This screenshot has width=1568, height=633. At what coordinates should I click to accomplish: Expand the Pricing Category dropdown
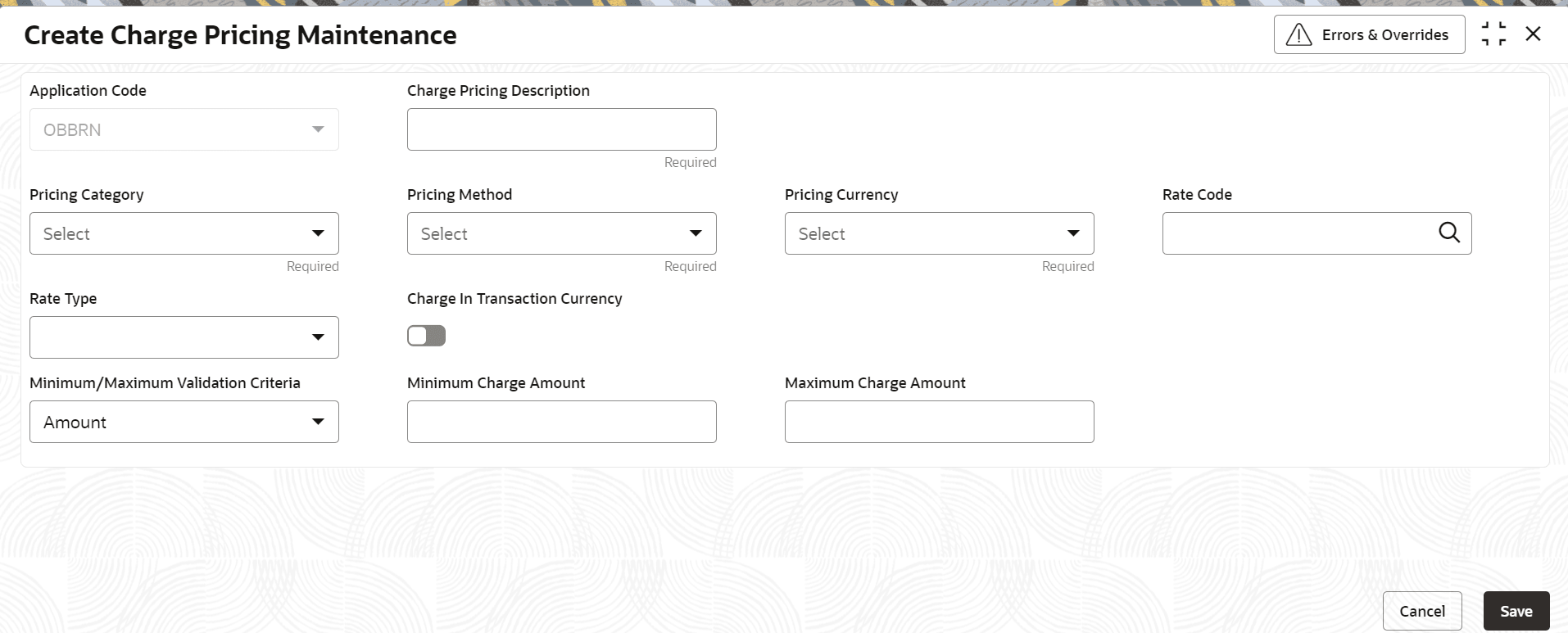tap(184, 233)
